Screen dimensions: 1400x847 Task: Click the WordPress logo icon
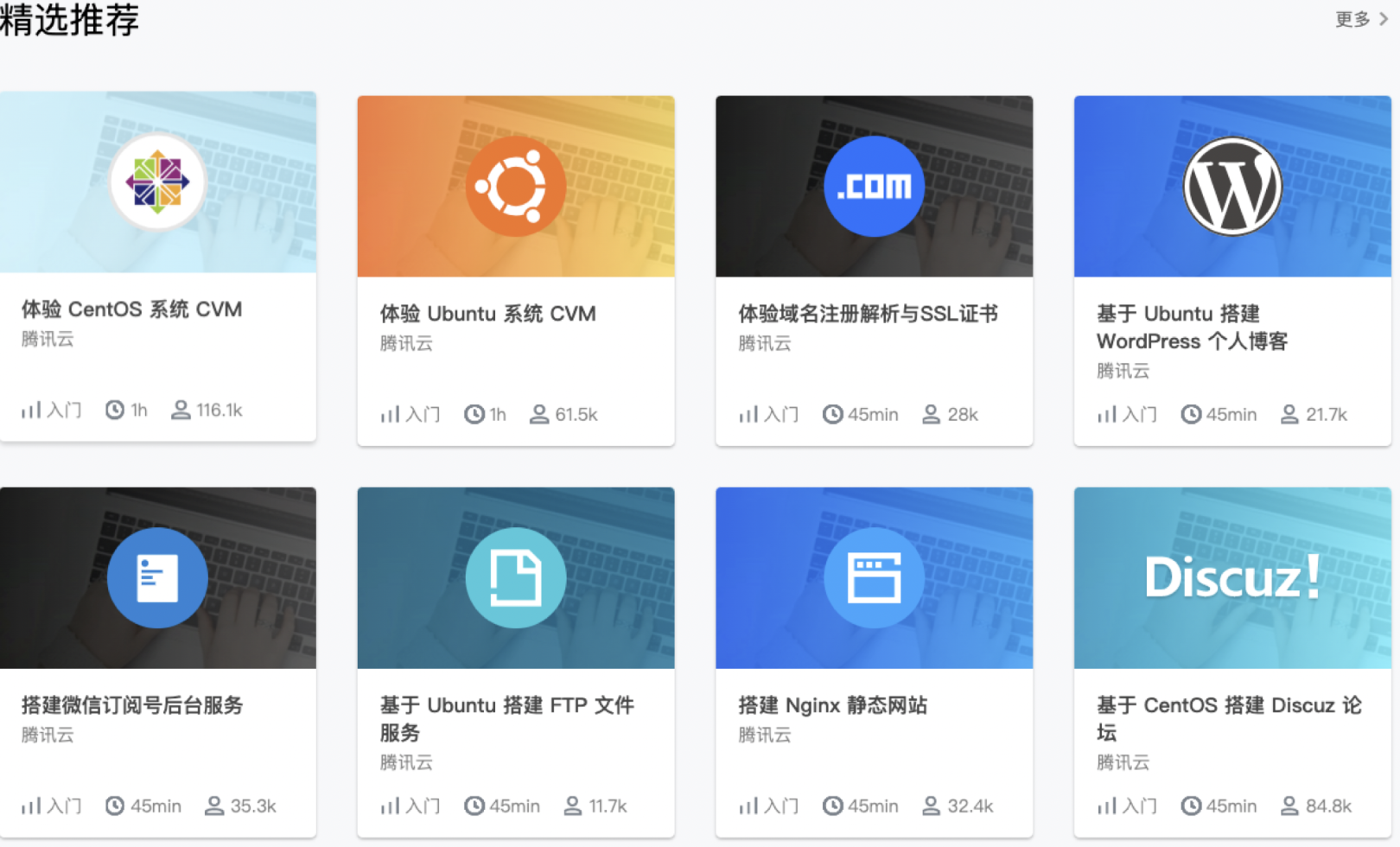click(1232, 187)
